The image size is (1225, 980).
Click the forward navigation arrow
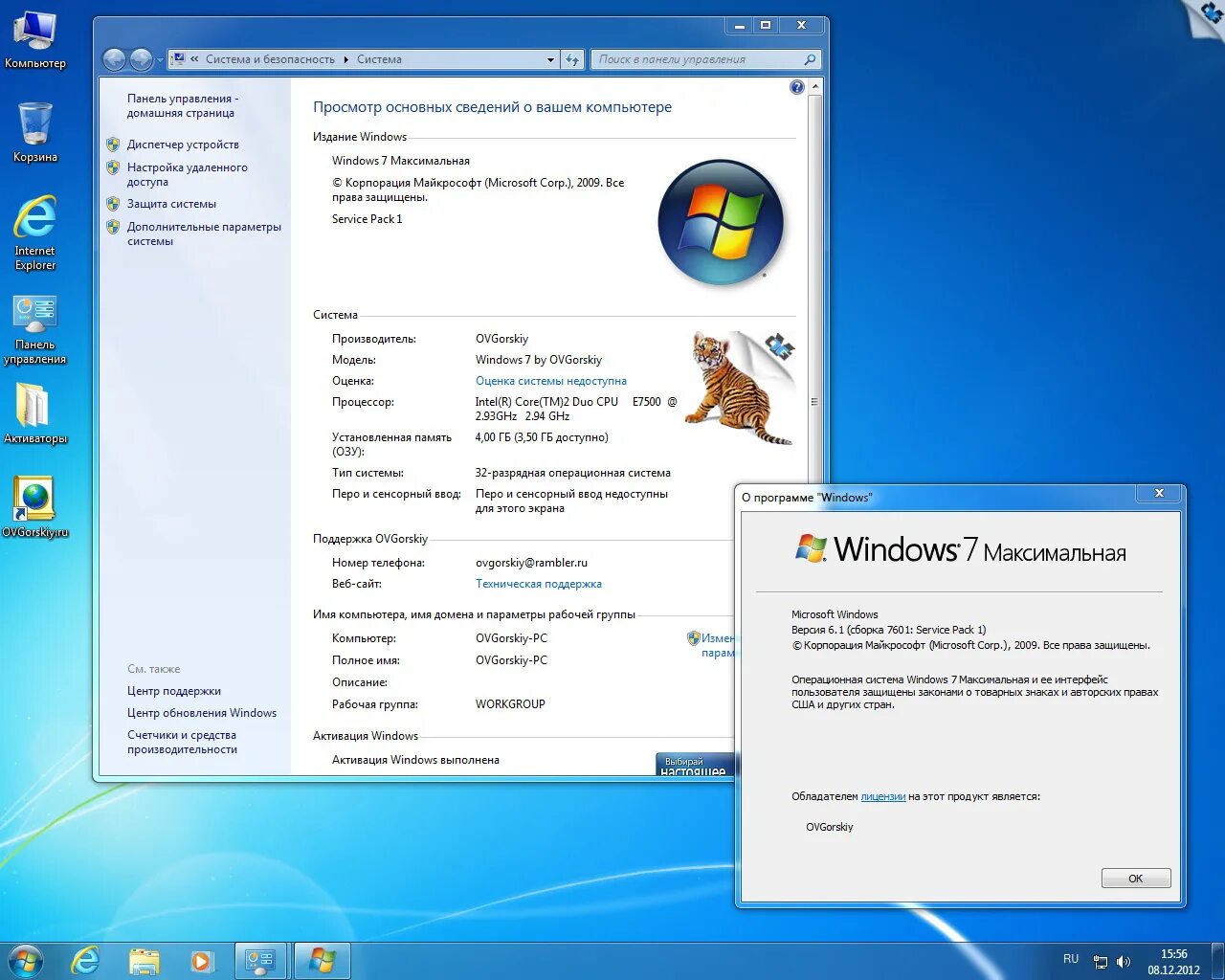point(140,59)
